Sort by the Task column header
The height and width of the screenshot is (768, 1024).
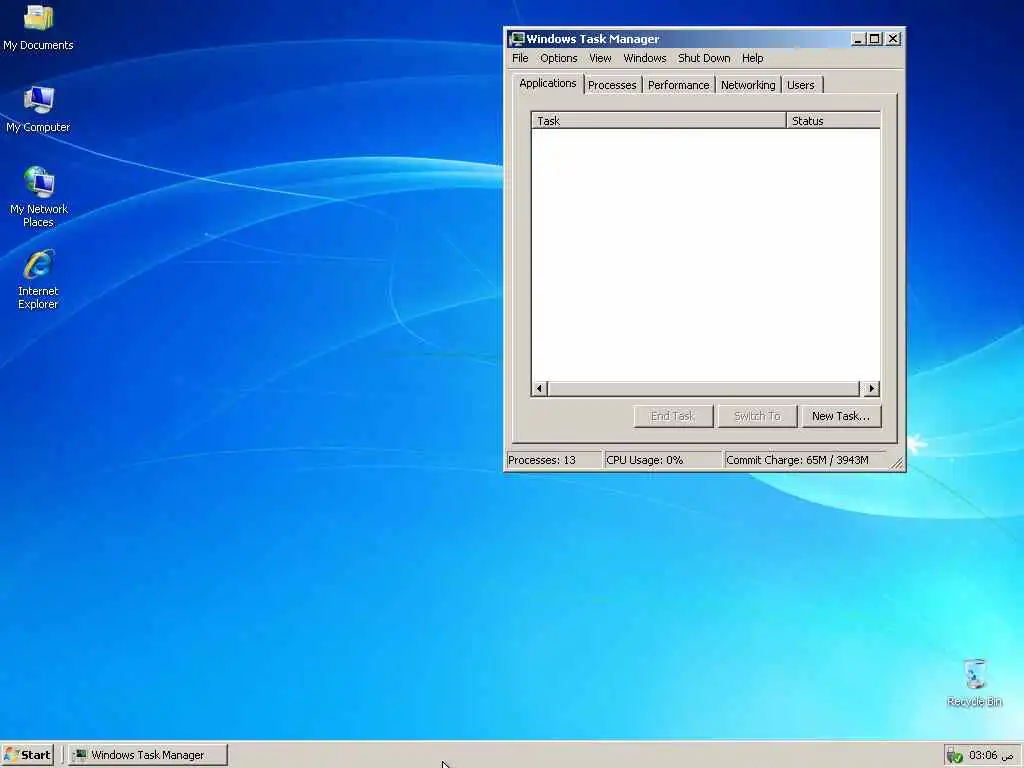[x=658, y=121]
